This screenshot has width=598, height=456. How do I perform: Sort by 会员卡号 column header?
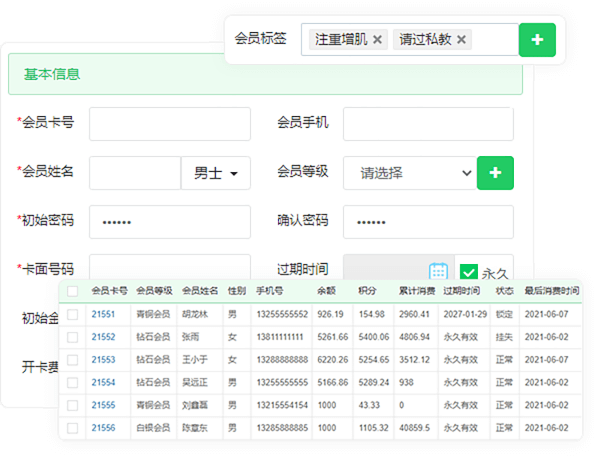(109, 291)
